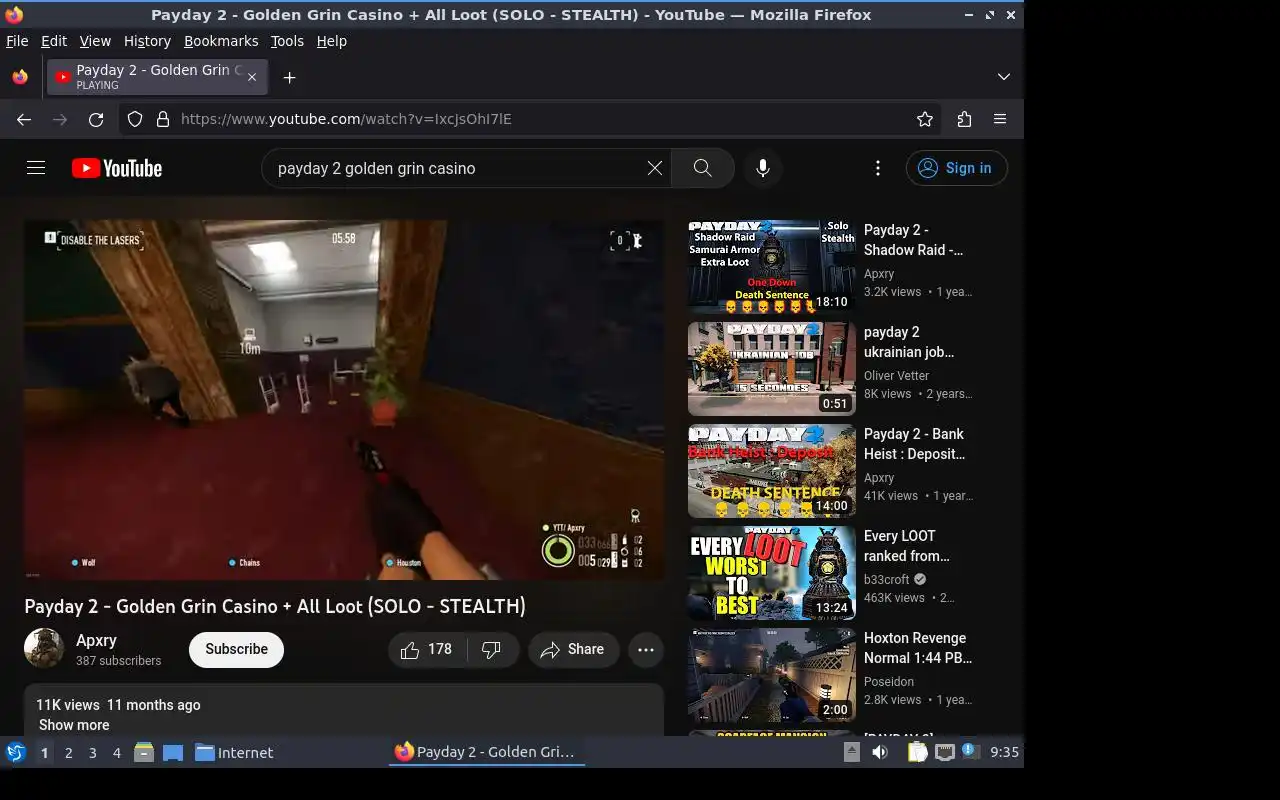Viewport: 1280px width, 800px height.
Task: Expand the tray up-arrow button
Action: coord(852,752)
